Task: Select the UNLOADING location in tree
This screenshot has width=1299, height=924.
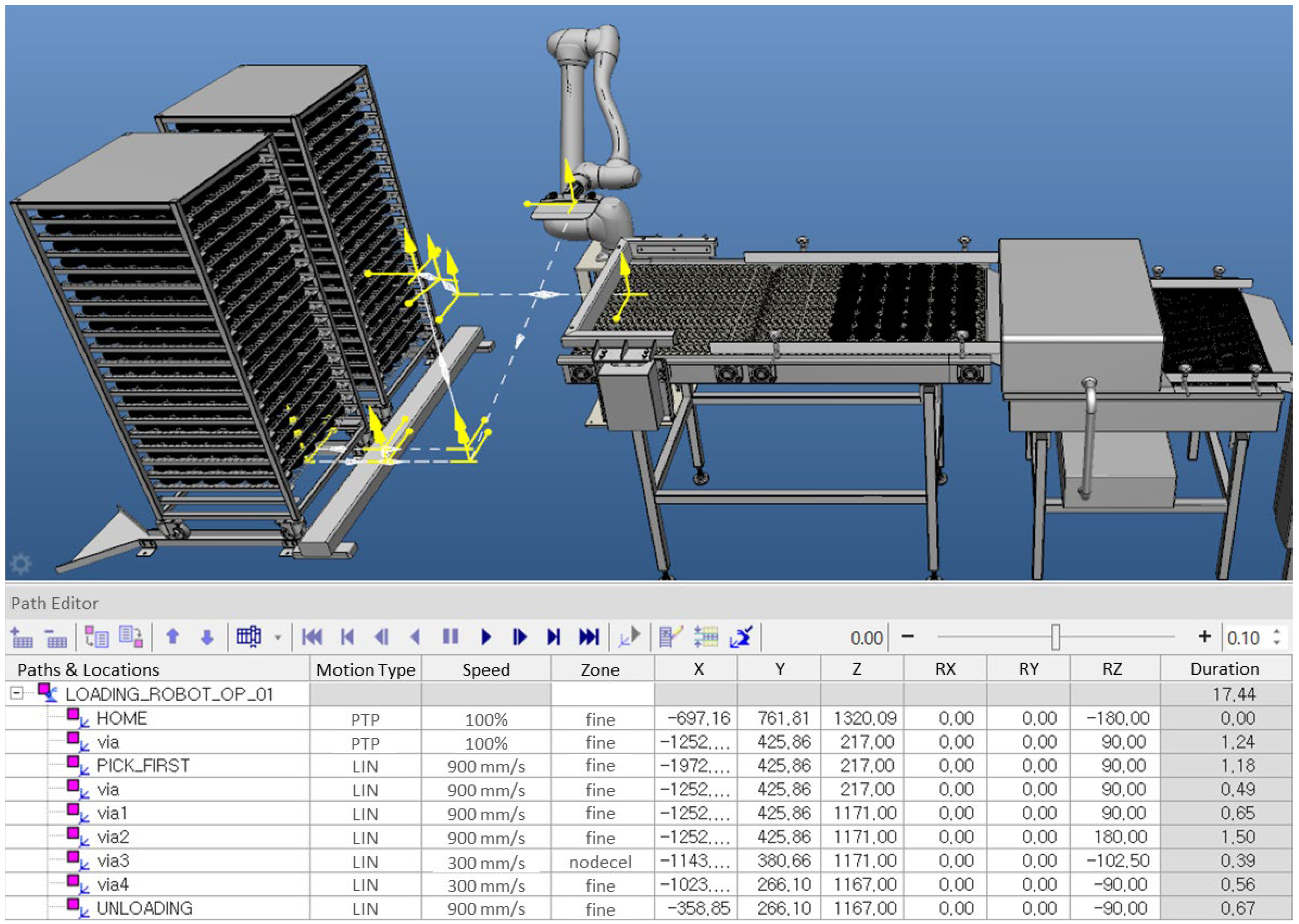Action: pyautogui.click(x=145, y=908)
